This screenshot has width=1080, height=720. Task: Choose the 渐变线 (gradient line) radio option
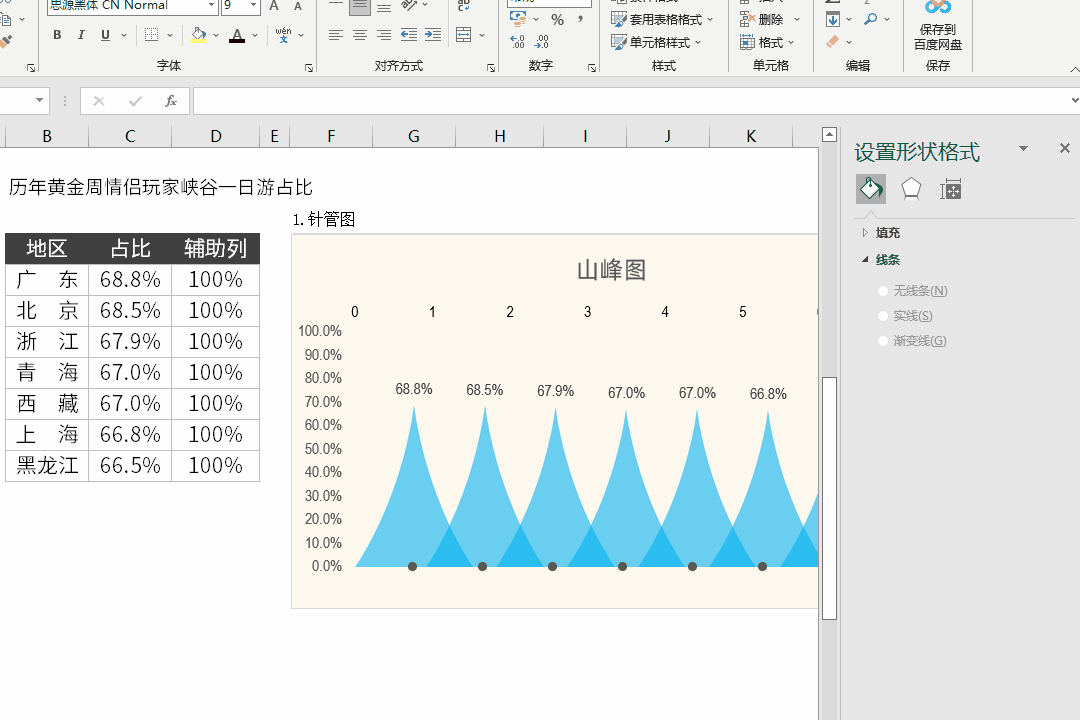tap(883, 341)
